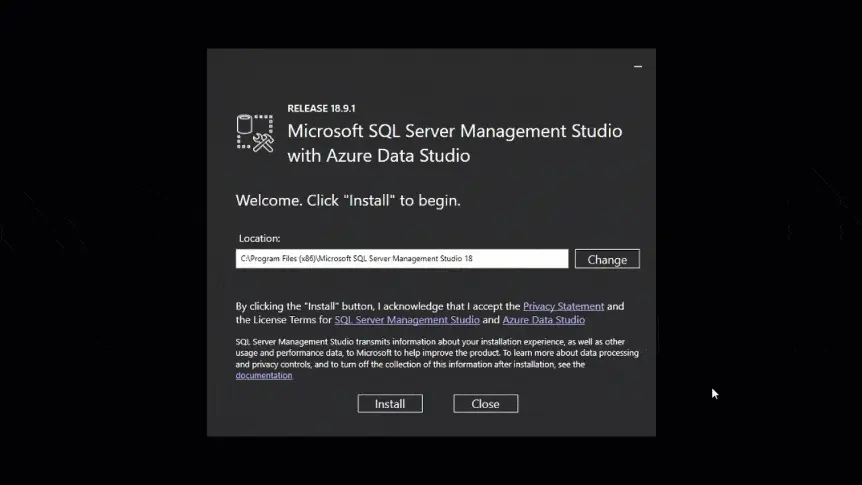This screenshot has height=485, width=862.
Task: Click the "Location:" field label
Action: pos(260,239)
